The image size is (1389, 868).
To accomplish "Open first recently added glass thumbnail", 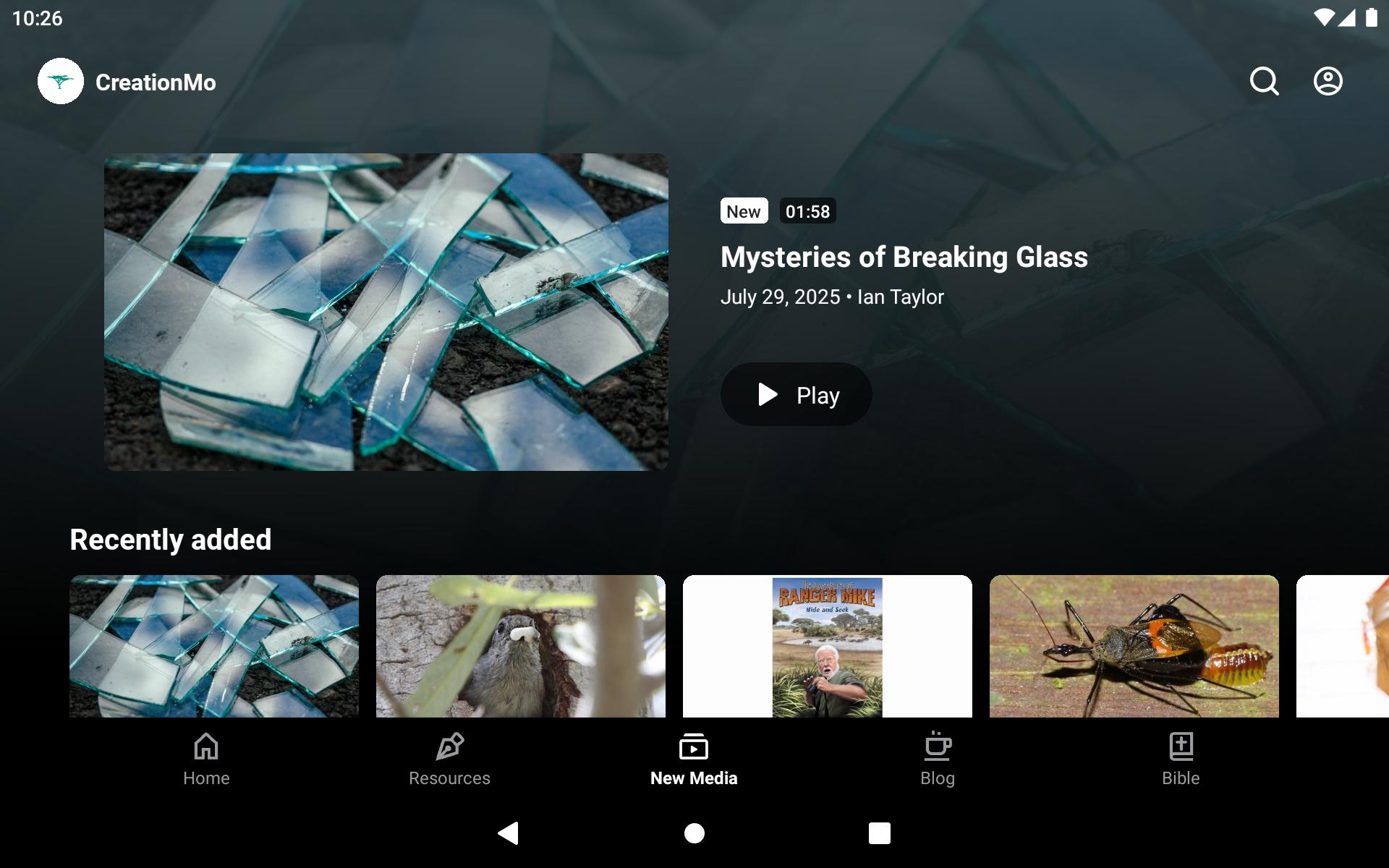I will [214, 646].
